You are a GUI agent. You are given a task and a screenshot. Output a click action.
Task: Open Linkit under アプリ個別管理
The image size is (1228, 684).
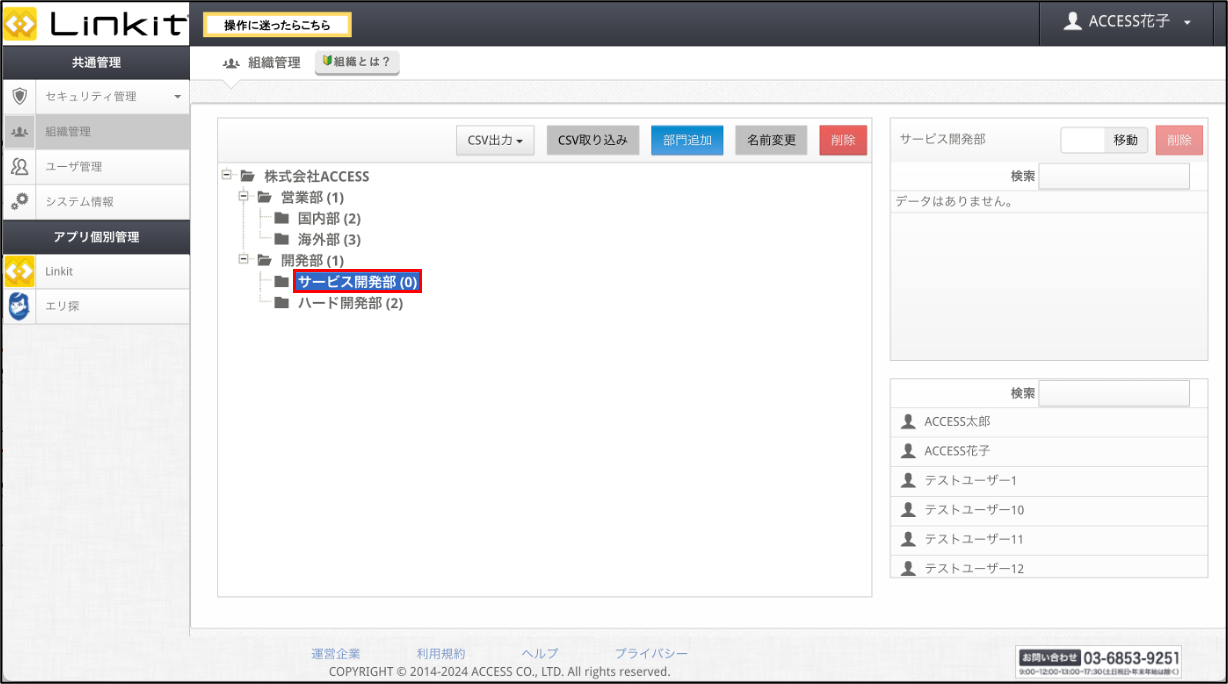(x=95, y=271)
